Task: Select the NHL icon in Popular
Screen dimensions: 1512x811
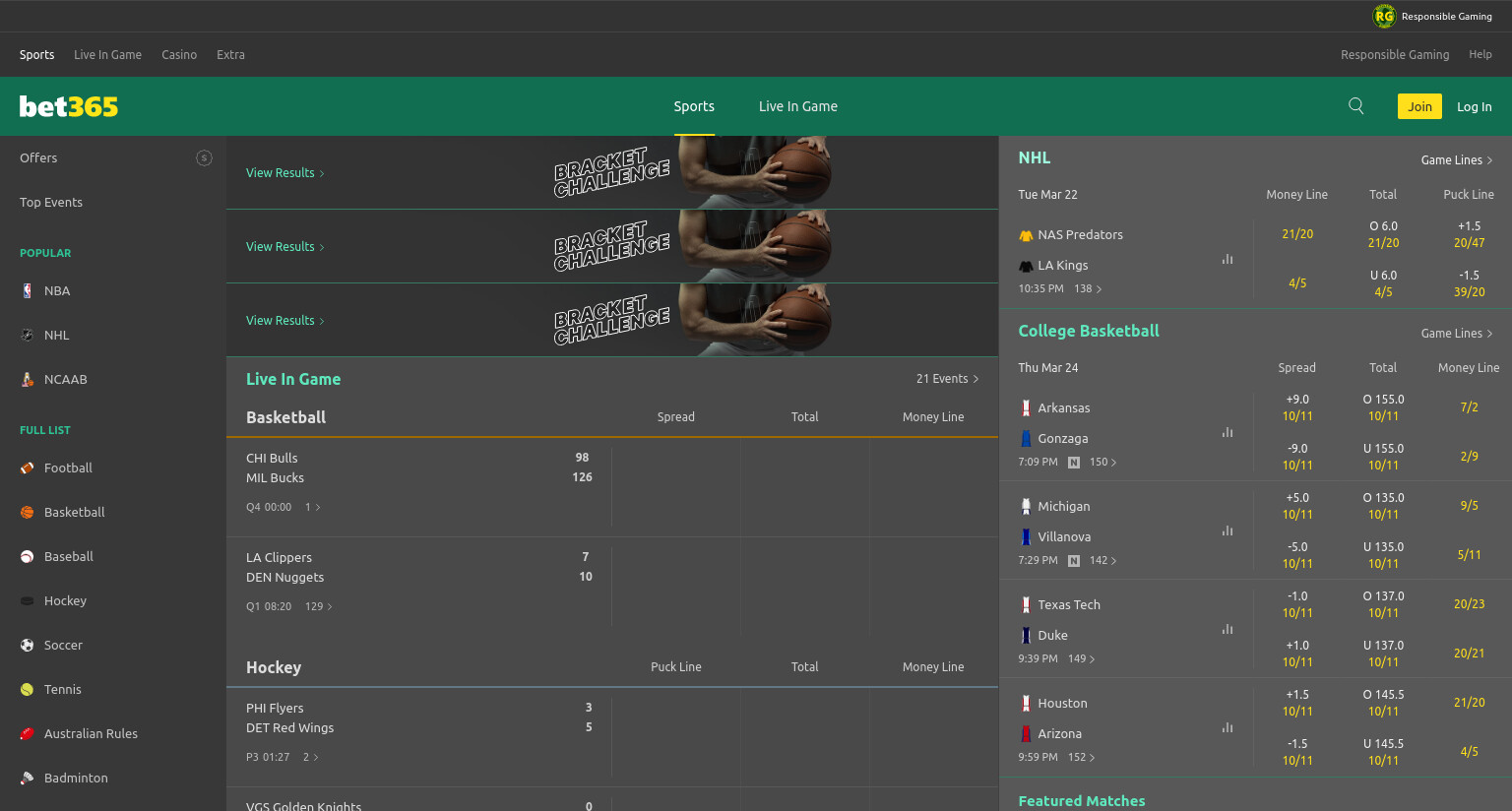Action: 27,335
